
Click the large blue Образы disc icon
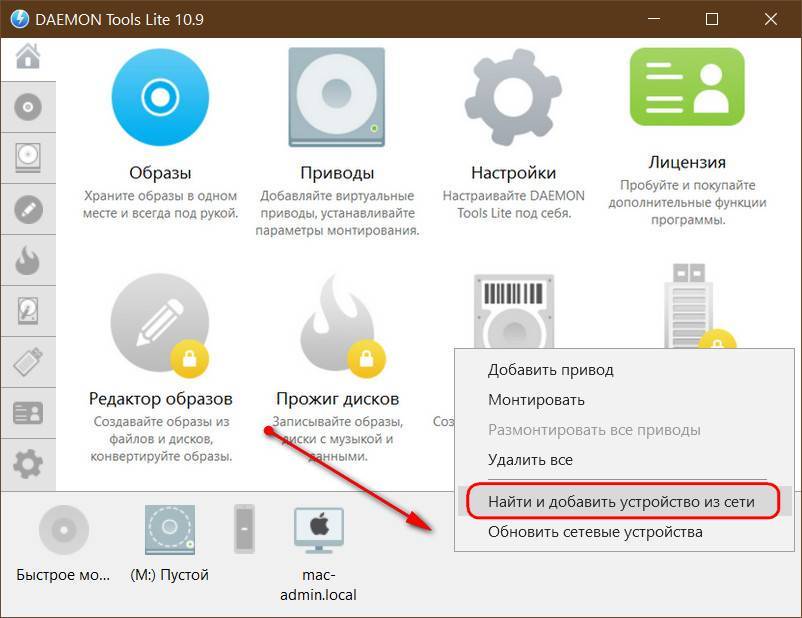[160, 97]
